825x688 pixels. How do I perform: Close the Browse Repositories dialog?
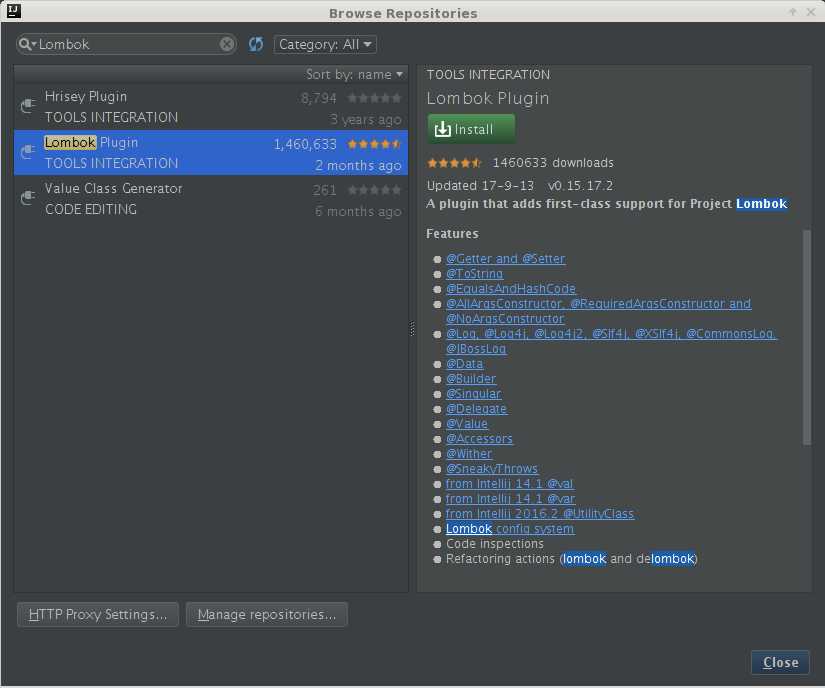tap(780, 662)
